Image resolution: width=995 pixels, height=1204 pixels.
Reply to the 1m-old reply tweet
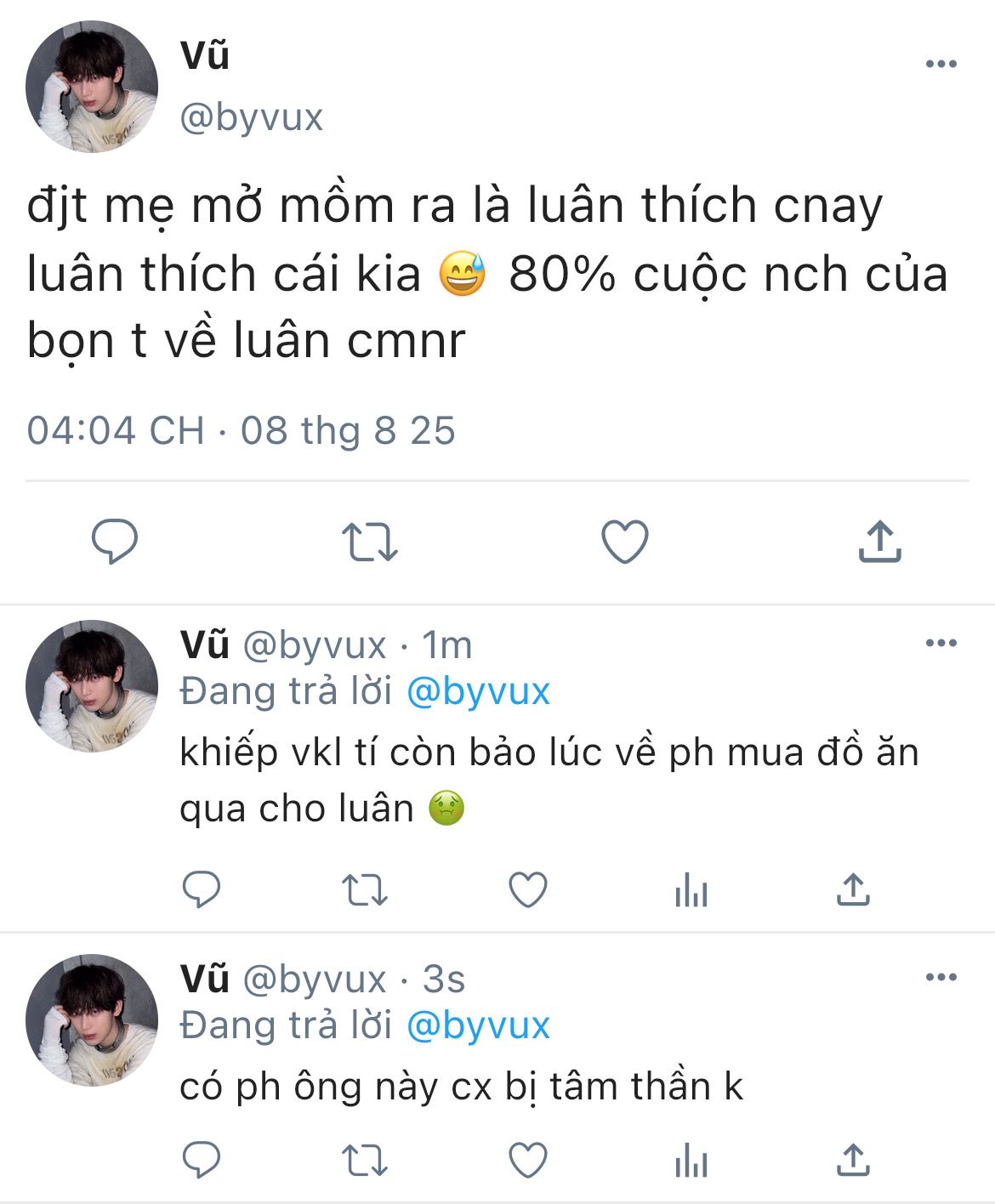[202, 890]
